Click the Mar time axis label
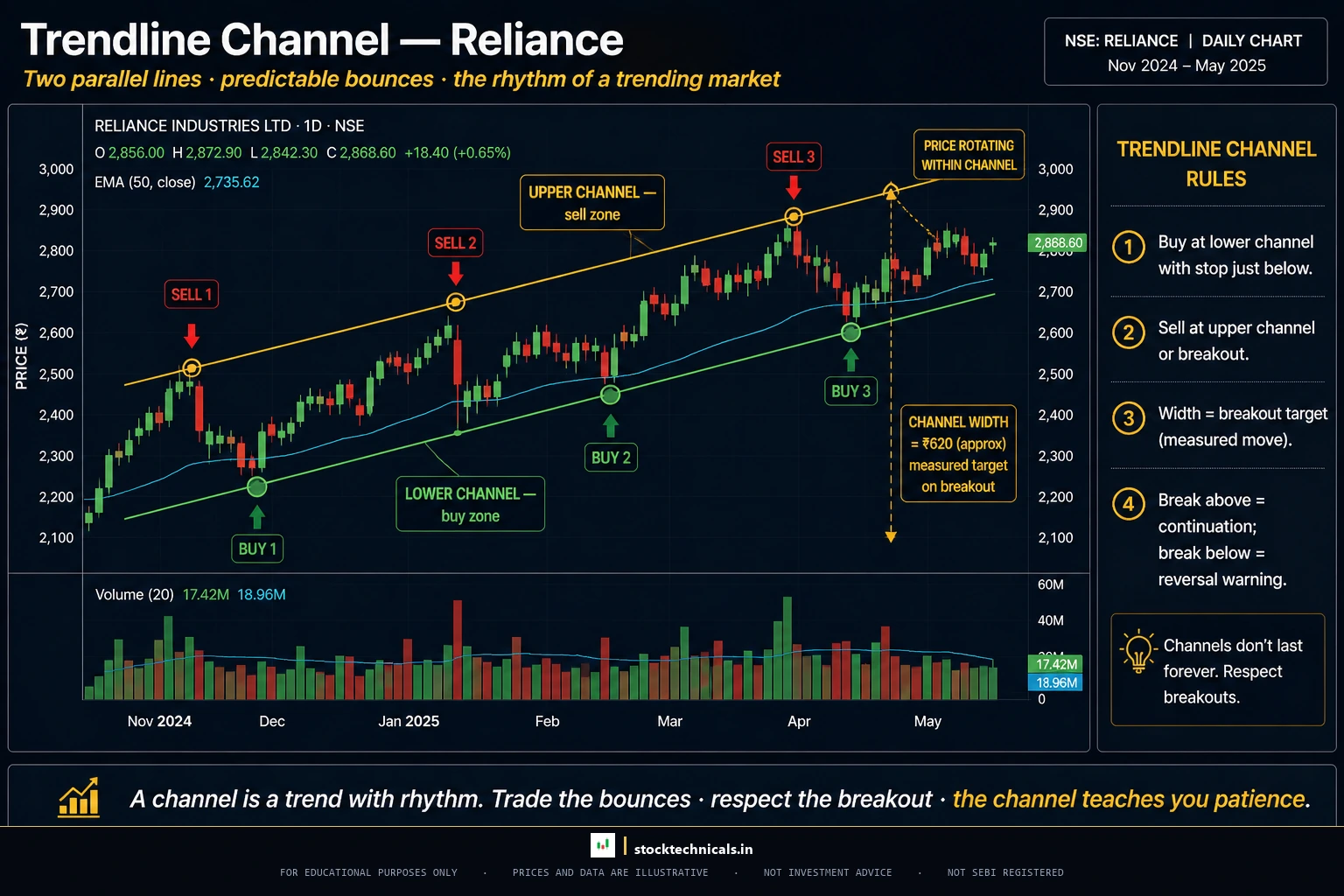Screen dimensions: 1344x896 (x=669, y=721)
